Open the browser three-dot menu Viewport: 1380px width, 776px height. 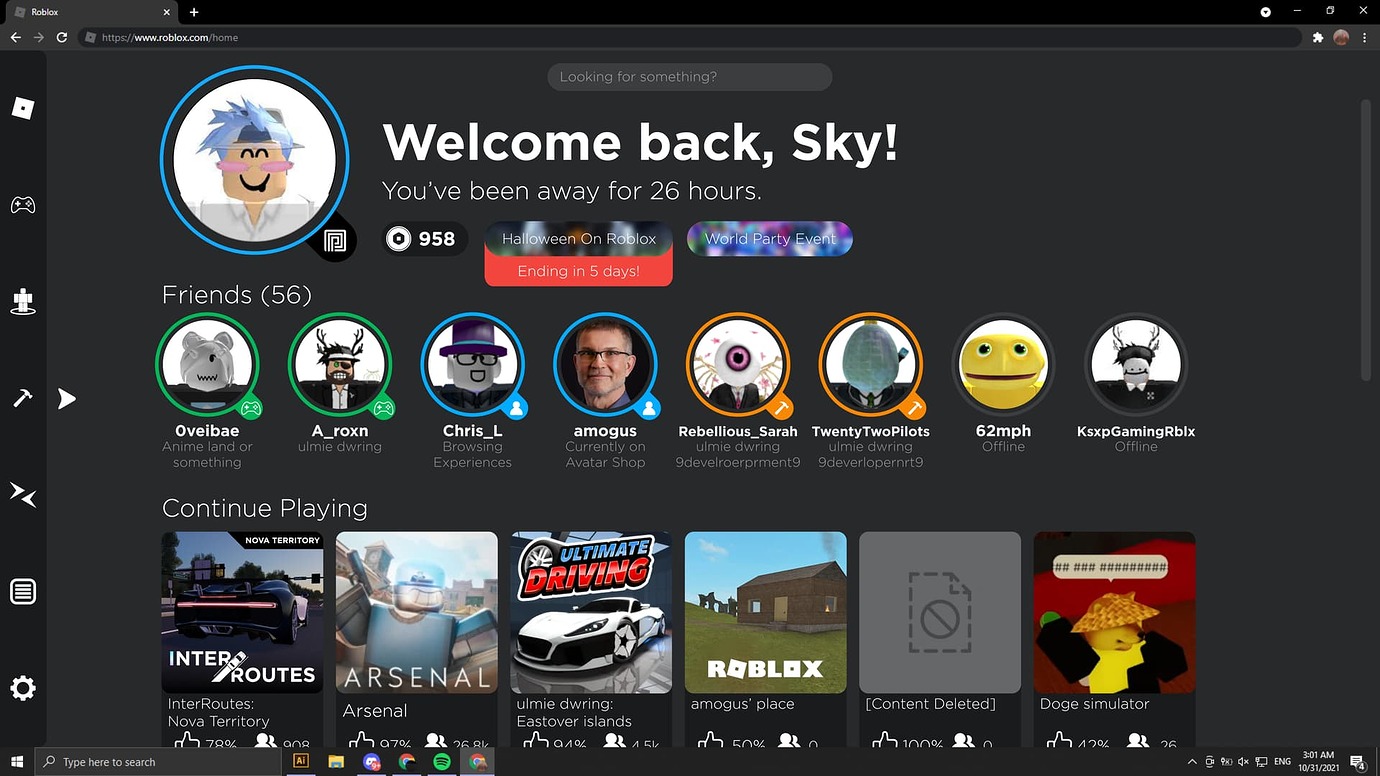(1364, 37)
